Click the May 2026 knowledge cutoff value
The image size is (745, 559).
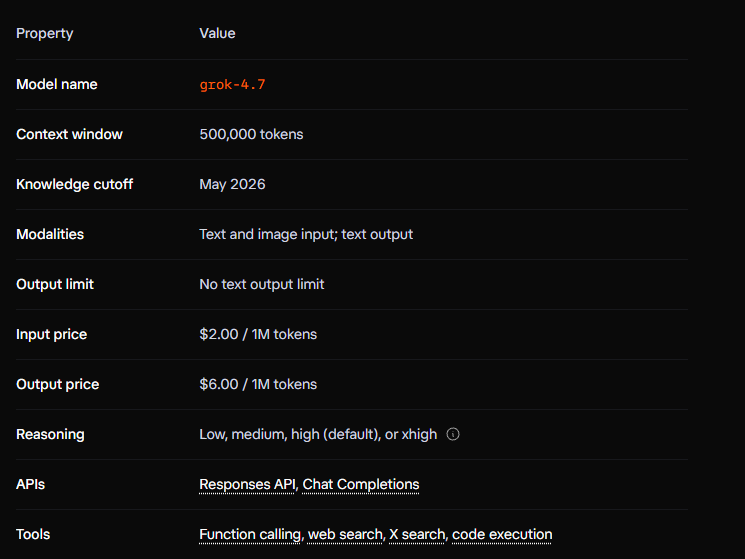(232, 184)
